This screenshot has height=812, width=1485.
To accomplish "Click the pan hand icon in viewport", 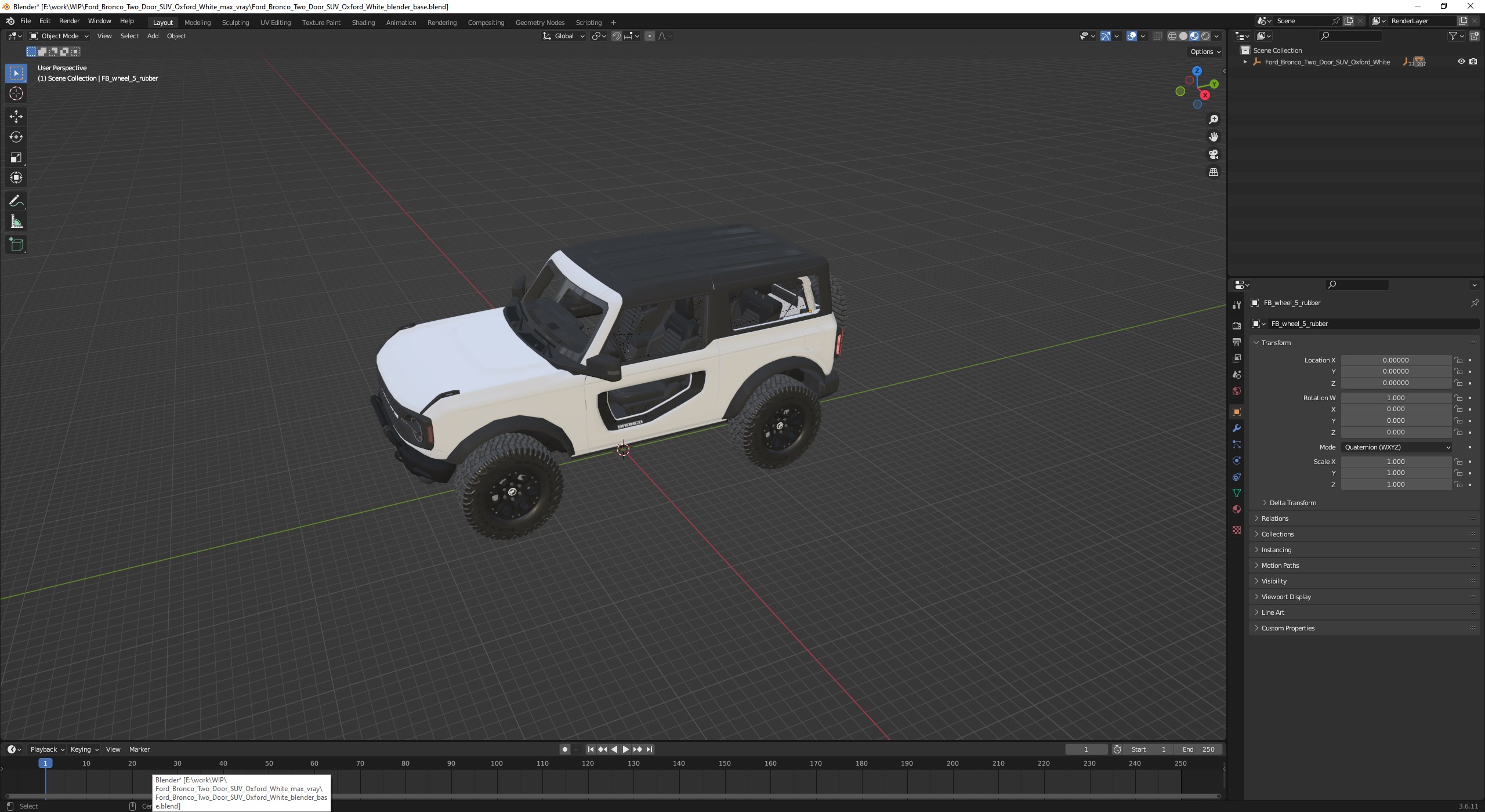I will (1213, 137).
